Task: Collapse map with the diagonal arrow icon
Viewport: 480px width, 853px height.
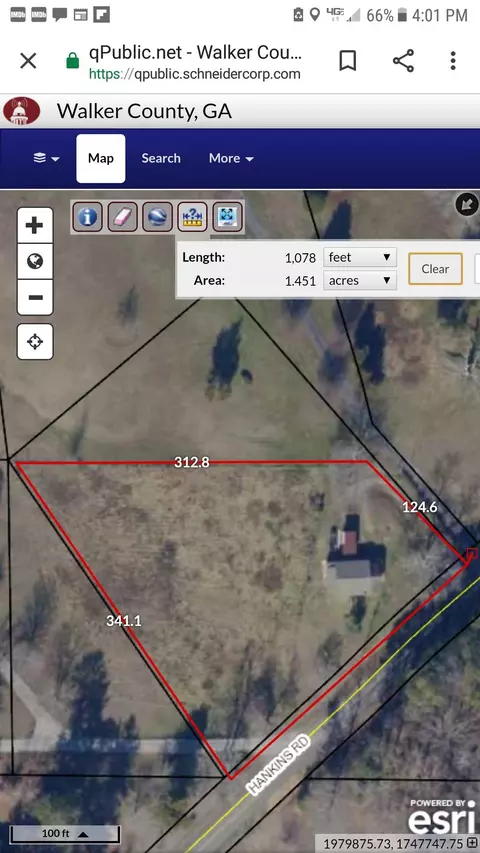Action: tap(466, 205)
